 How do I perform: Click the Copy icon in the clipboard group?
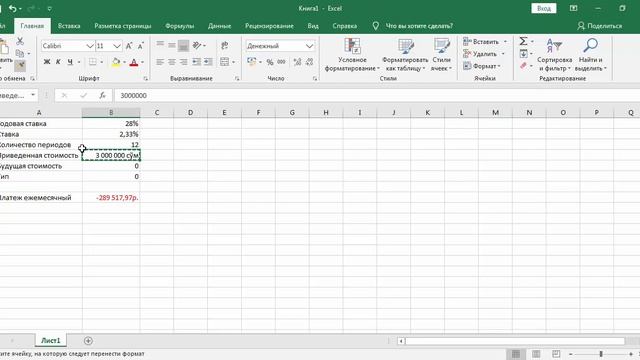[x=19, y=53]
